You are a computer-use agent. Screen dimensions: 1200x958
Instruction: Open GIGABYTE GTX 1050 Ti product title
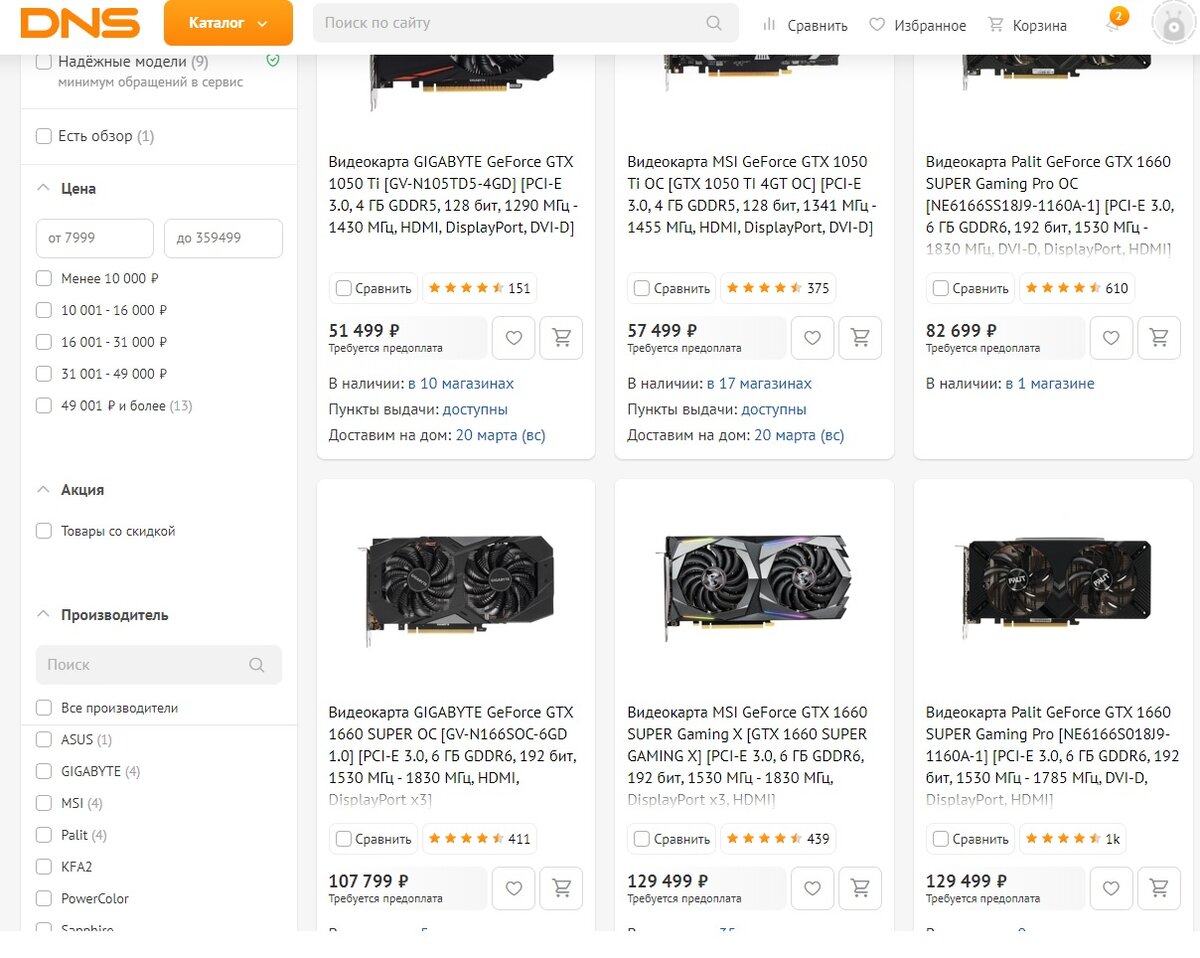pos(454,195)
